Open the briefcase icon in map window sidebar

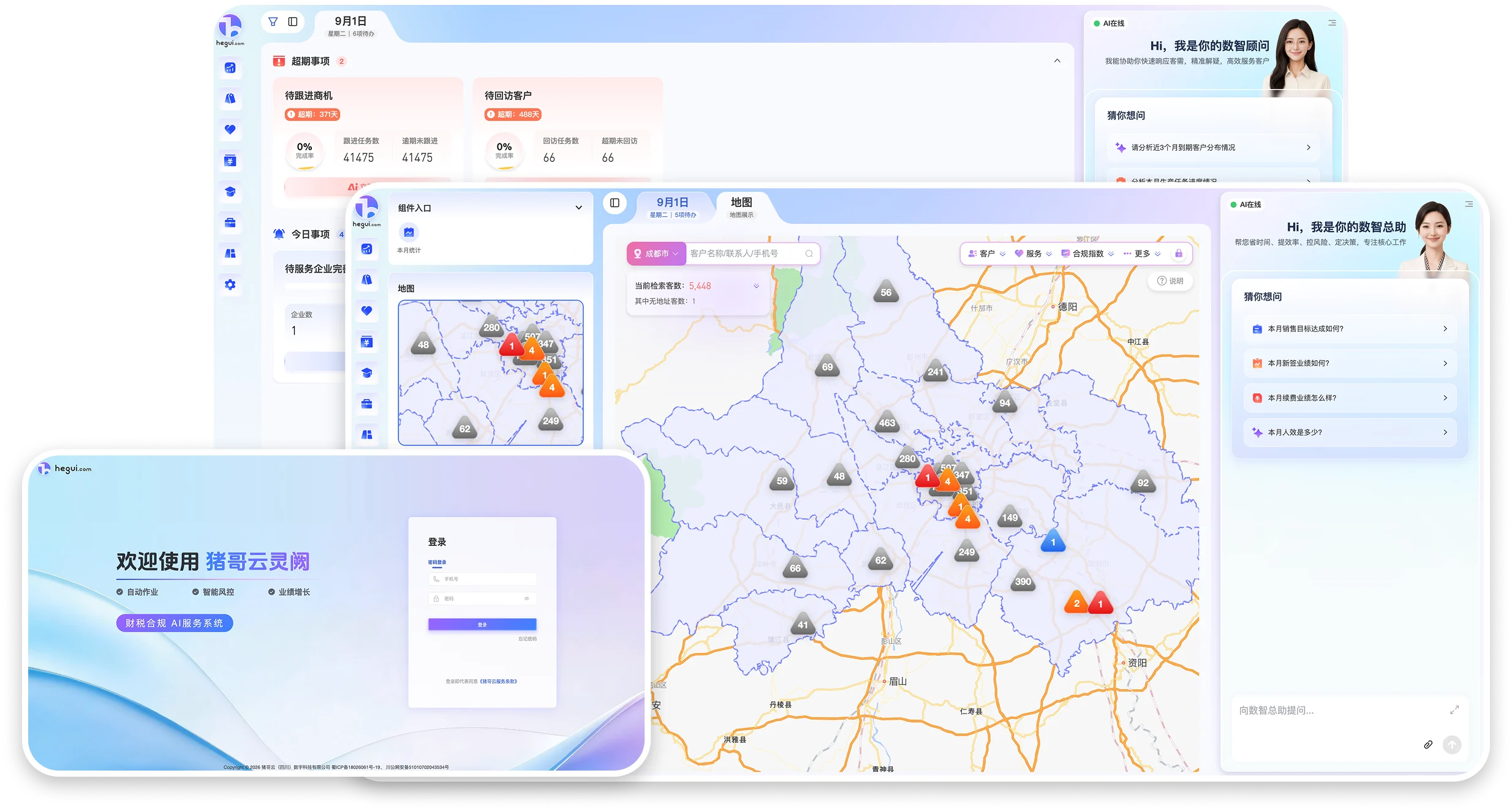click(367, 404)
